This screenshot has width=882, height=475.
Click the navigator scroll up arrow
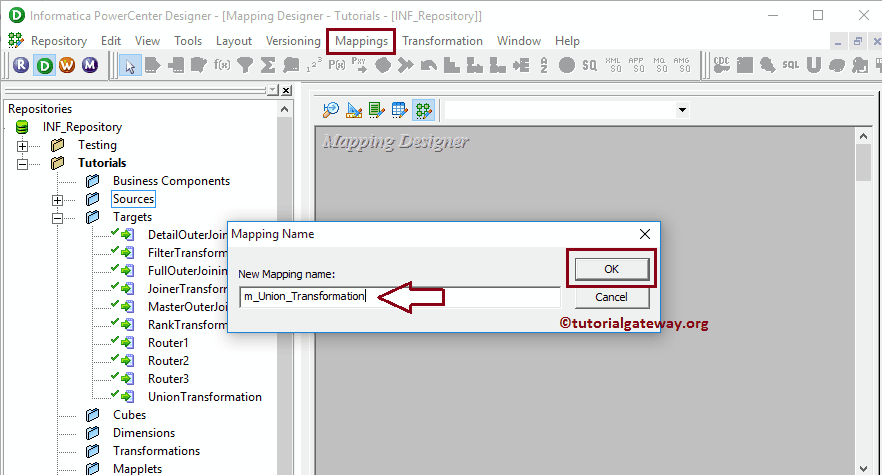284,109
